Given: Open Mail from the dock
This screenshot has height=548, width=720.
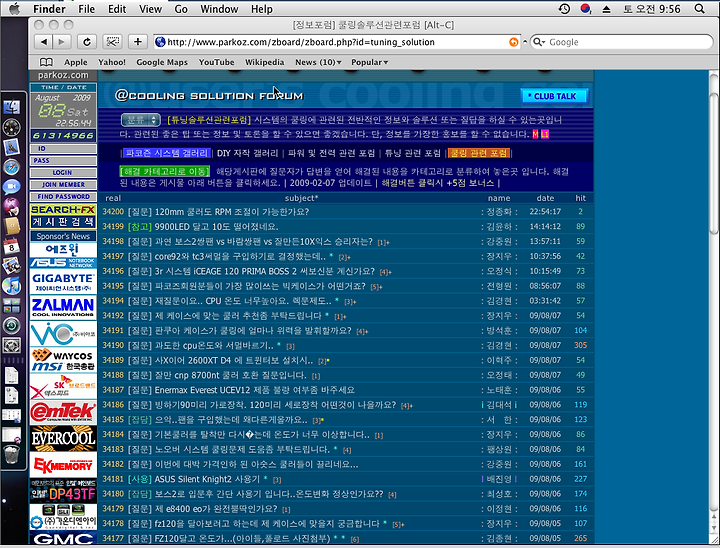Looking at the screenshot, I should [11, 147].
